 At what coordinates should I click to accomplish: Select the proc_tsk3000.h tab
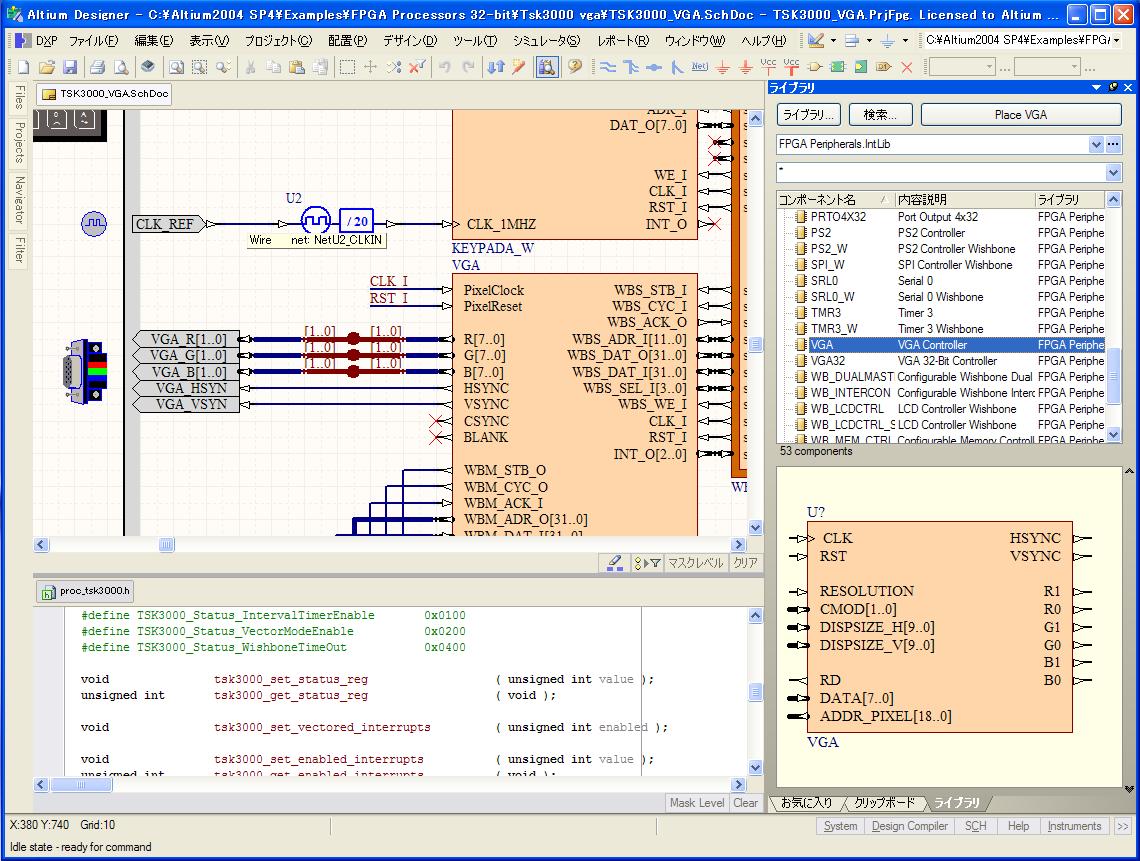click(x=86, y=591)
